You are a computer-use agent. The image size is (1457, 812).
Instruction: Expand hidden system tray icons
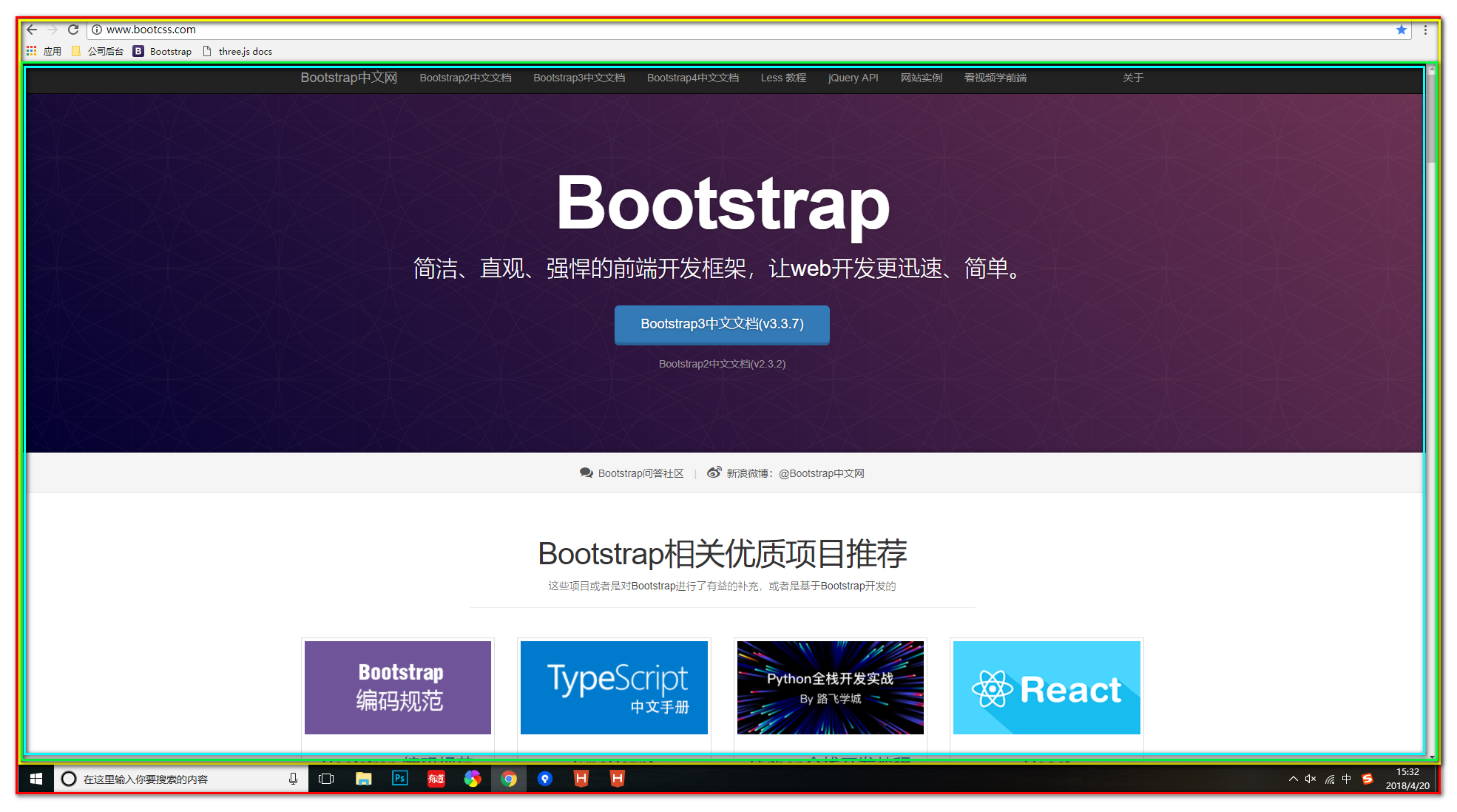point(1293,779)
